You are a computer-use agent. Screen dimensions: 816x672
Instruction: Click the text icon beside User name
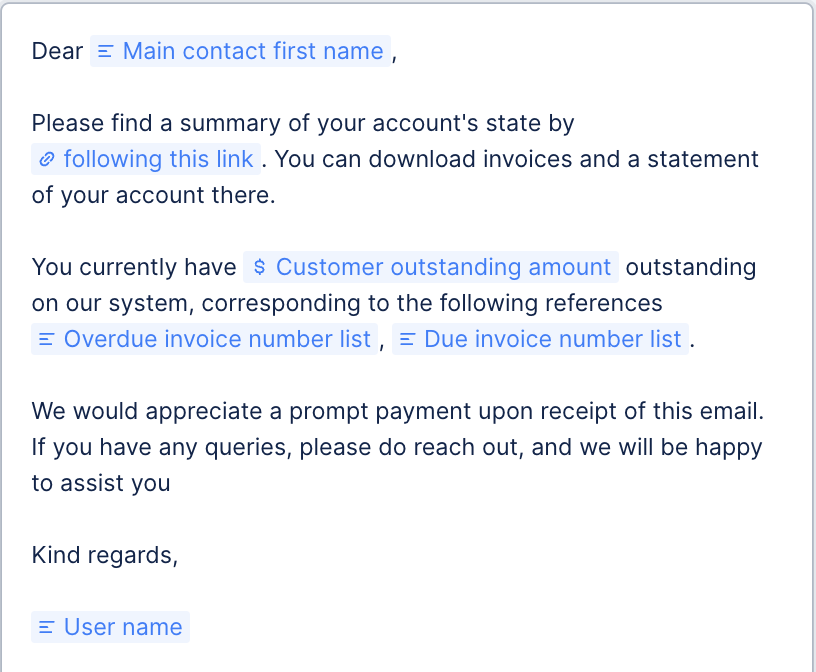[46, 628]
